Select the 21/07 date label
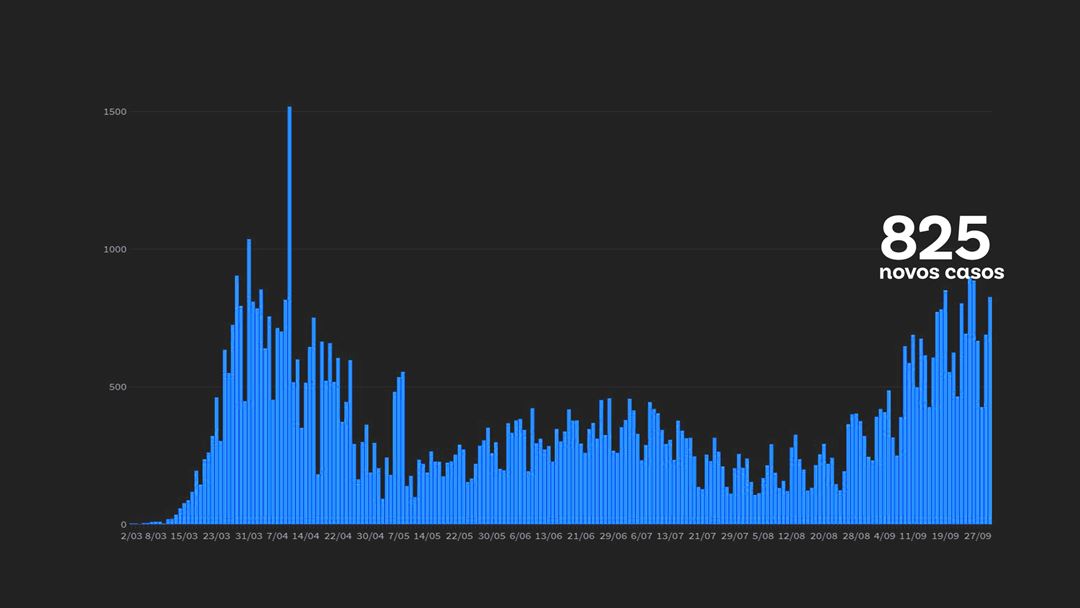Image resolution: width=1080 pixels, height=608 pixels. point(702,536)
